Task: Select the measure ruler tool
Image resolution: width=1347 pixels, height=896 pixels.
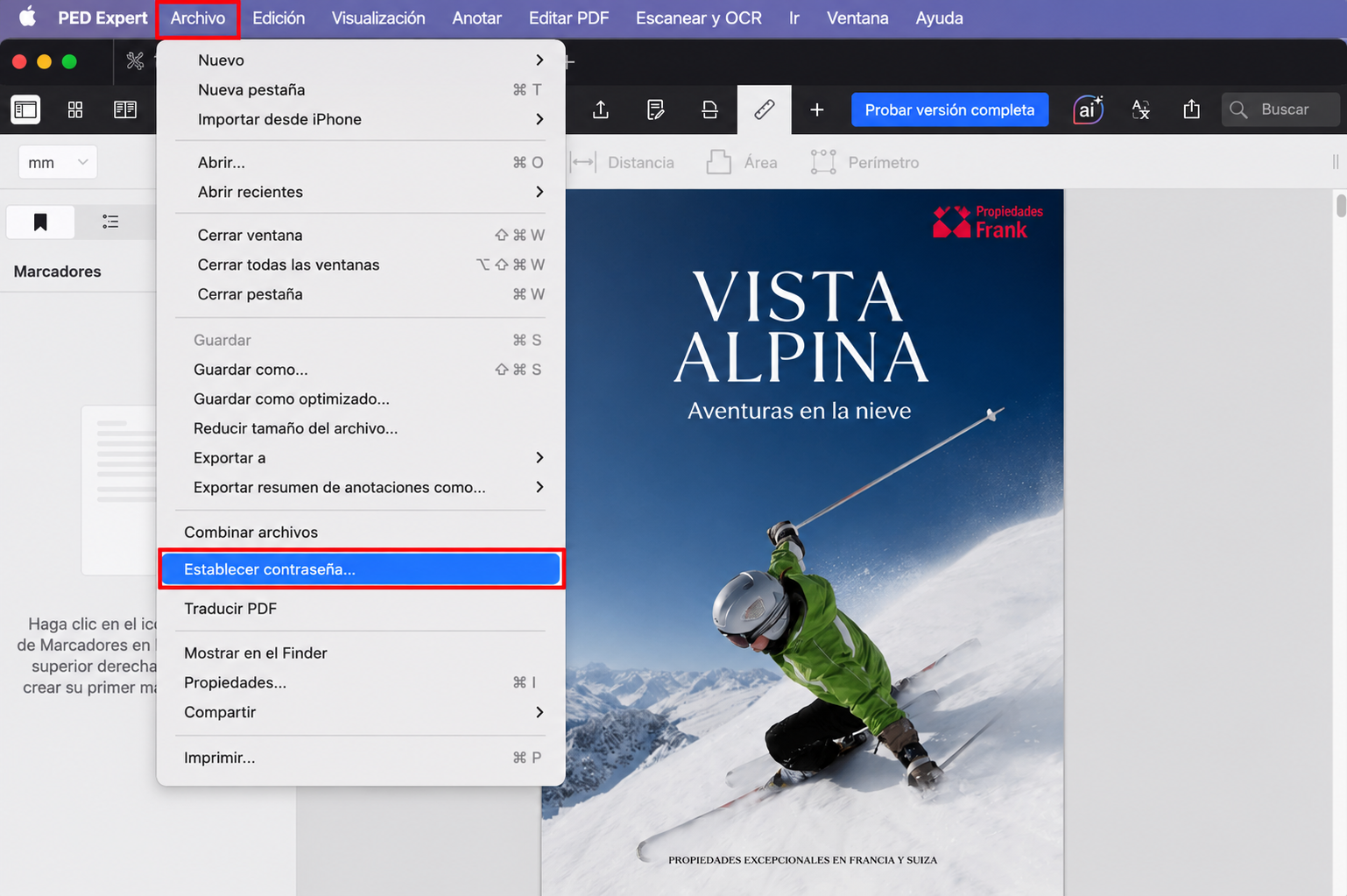Action: tap(765, 109)
